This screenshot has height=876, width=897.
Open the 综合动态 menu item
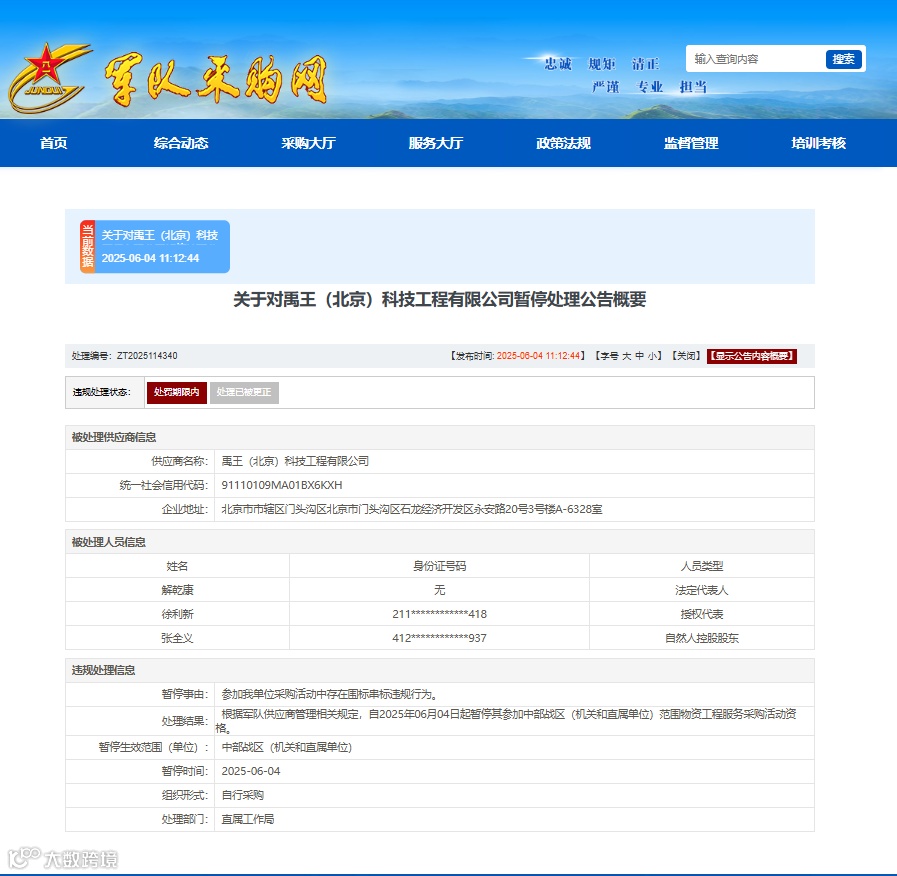click(x=180, y=143)
